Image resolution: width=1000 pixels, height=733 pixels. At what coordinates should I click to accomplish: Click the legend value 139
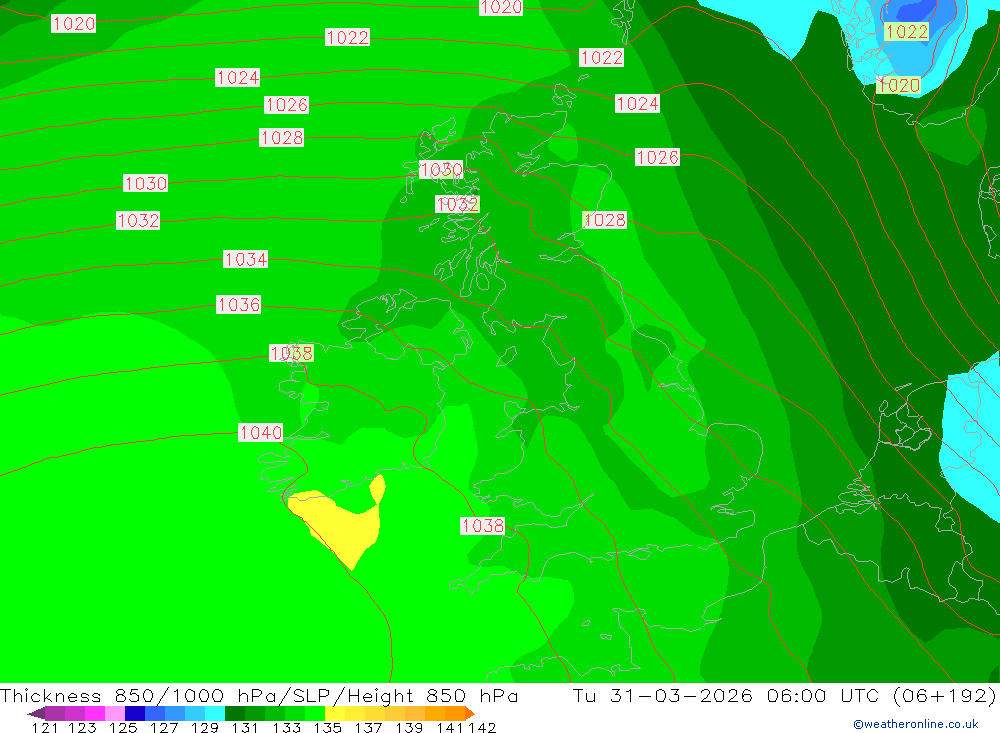[409, 727]
